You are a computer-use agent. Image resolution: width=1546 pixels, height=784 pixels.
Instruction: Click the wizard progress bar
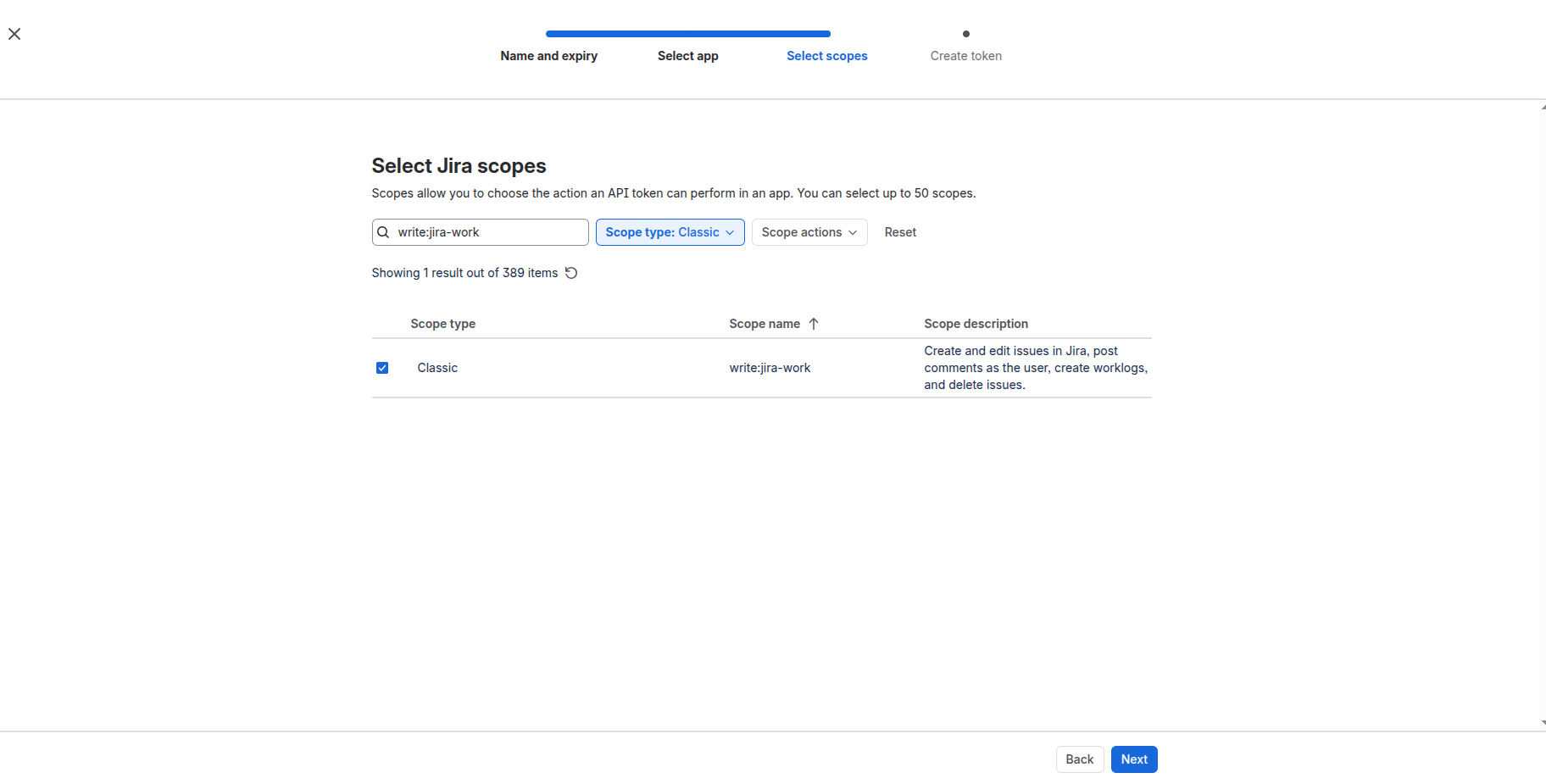(x=688, y=34)
